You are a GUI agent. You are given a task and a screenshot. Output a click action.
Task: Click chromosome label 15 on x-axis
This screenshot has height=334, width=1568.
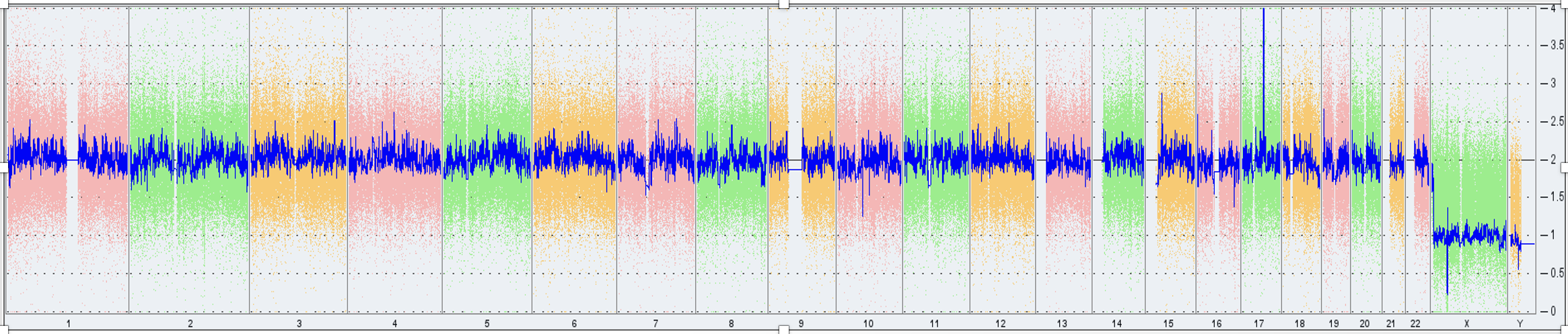pos(1168,324)
